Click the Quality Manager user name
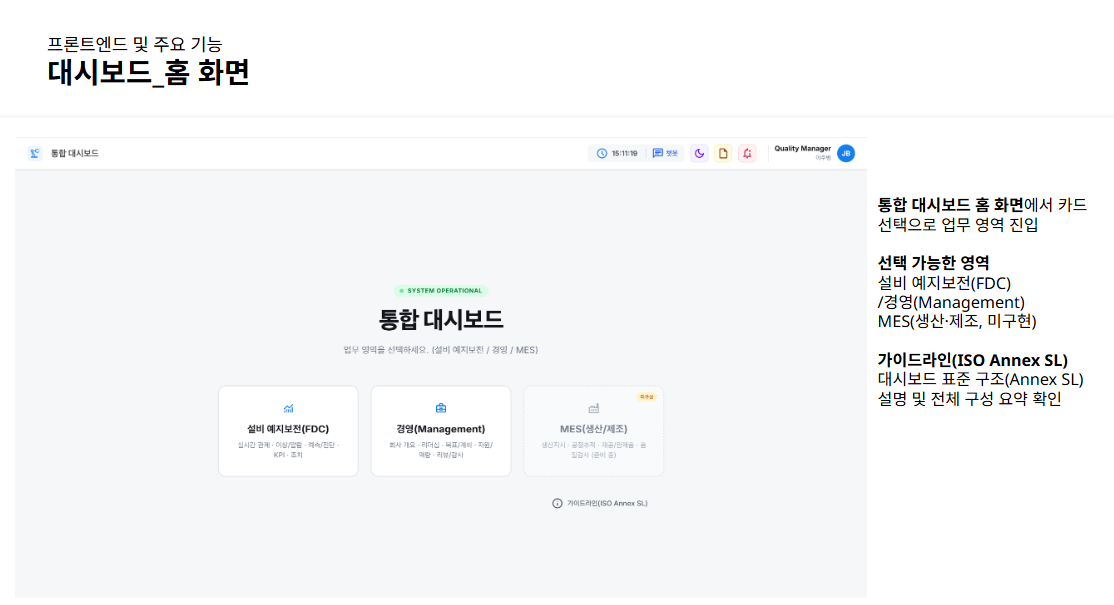 pyautogui.click(x=803, y=148)
